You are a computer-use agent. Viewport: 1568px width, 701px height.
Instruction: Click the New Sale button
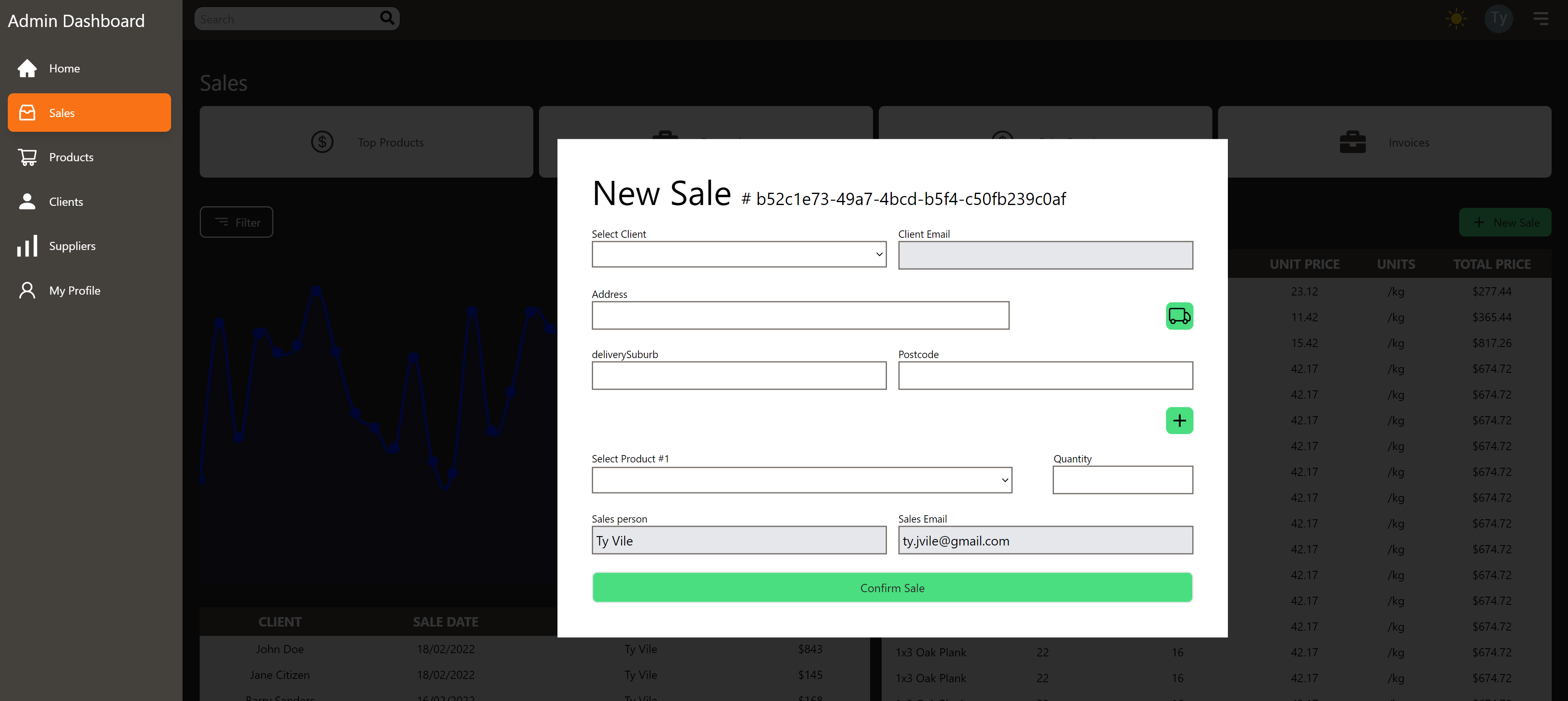[x=1505, y=222]
